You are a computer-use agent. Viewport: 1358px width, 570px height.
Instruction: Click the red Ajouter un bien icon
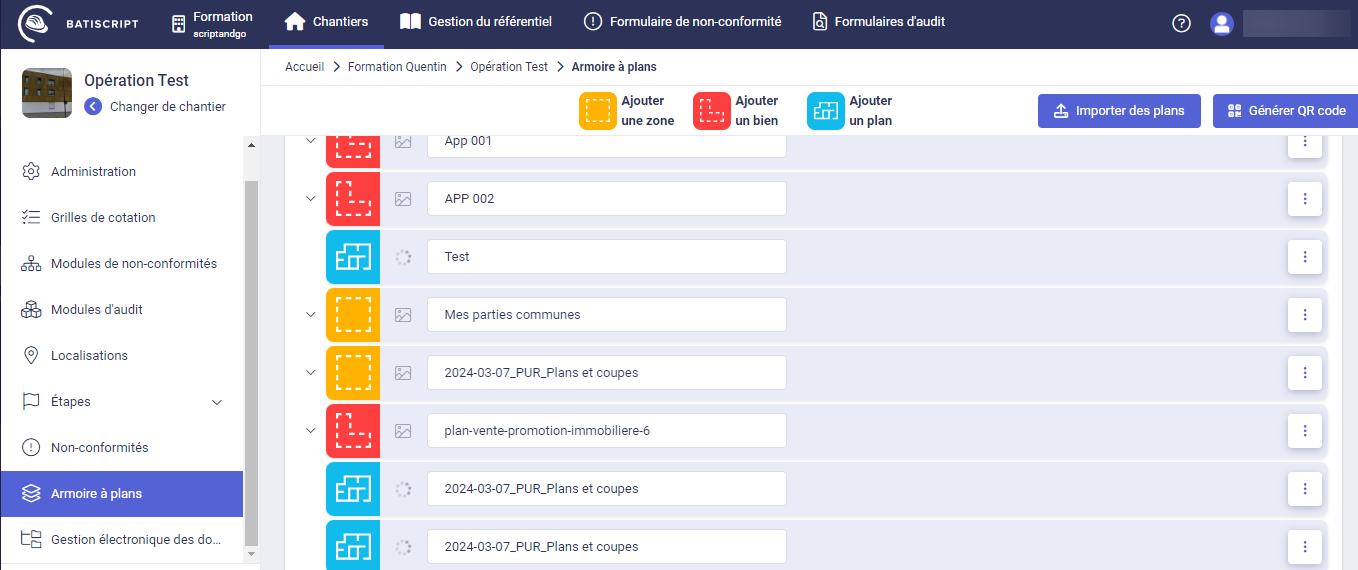712,111
